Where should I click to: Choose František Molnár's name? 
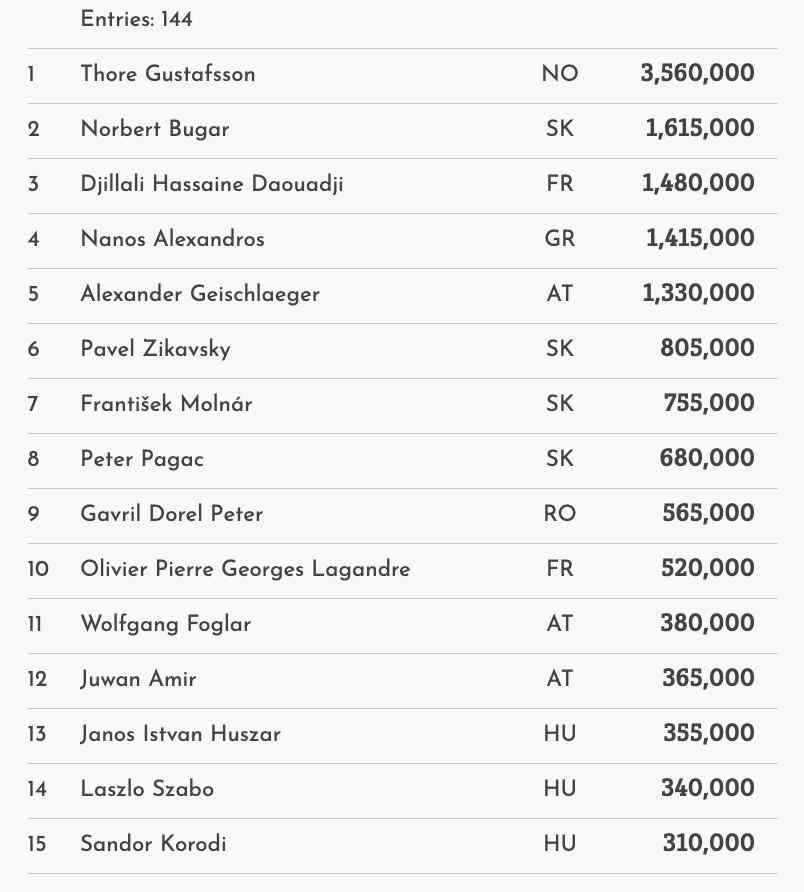(166, 404)
